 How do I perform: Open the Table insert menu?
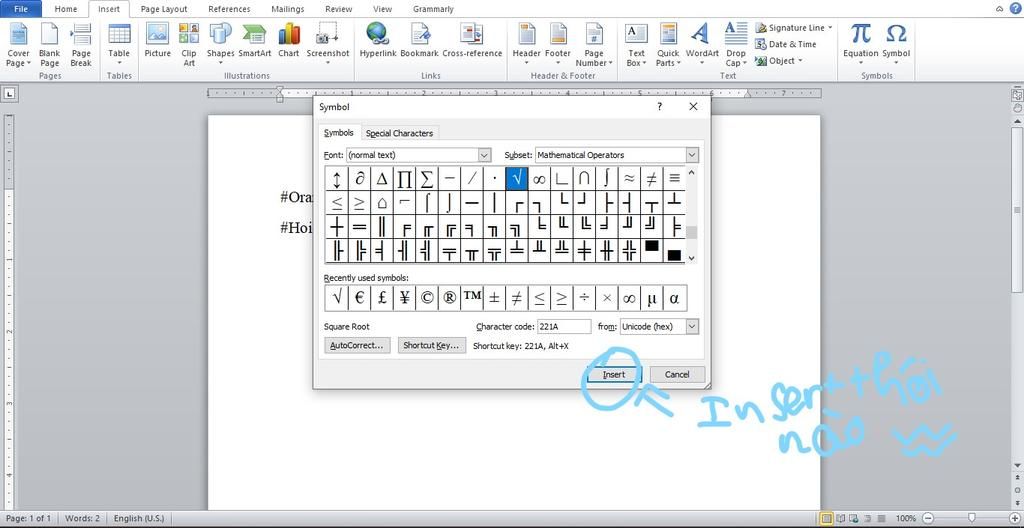(x=119, y=44)
